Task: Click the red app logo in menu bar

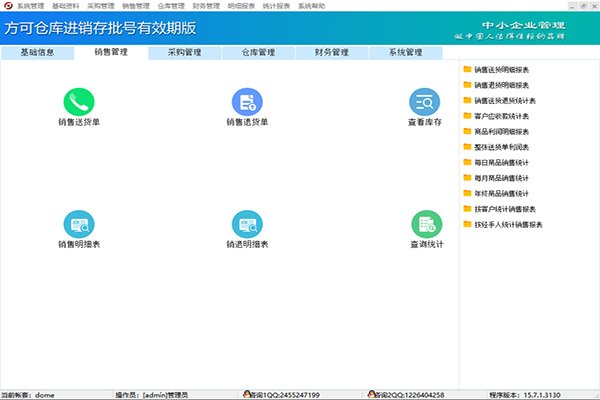Action: [8, 5]
